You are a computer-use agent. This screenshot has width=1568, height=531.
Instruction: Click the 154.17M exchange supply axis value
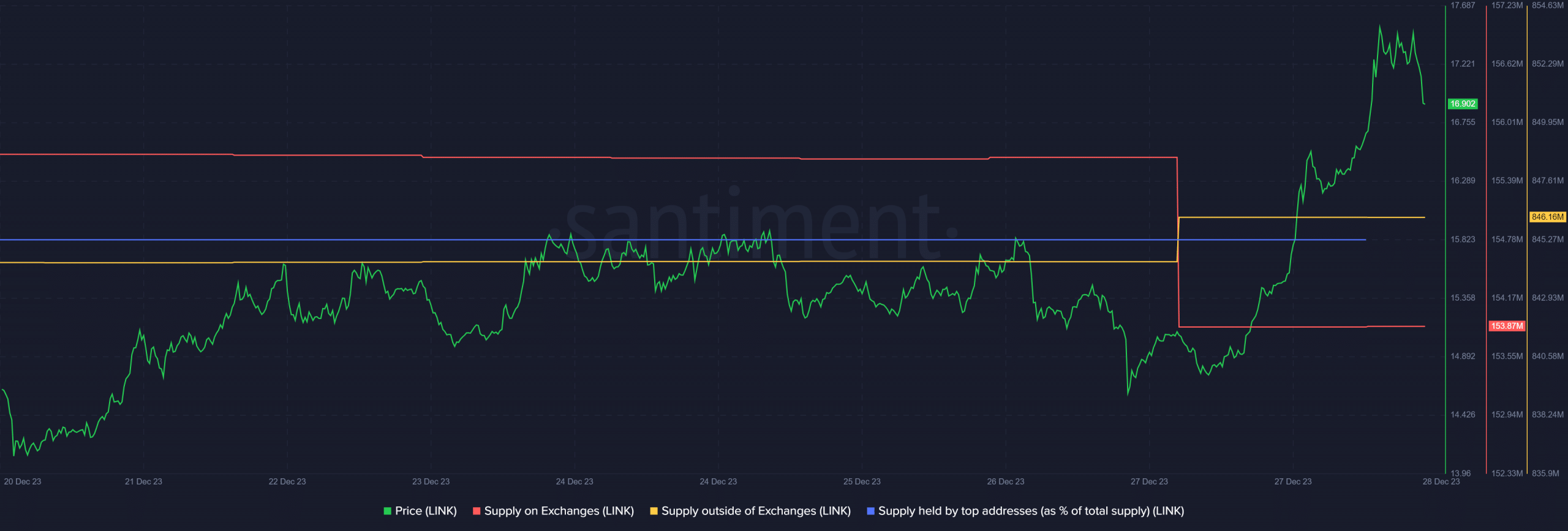point(1507,298)
